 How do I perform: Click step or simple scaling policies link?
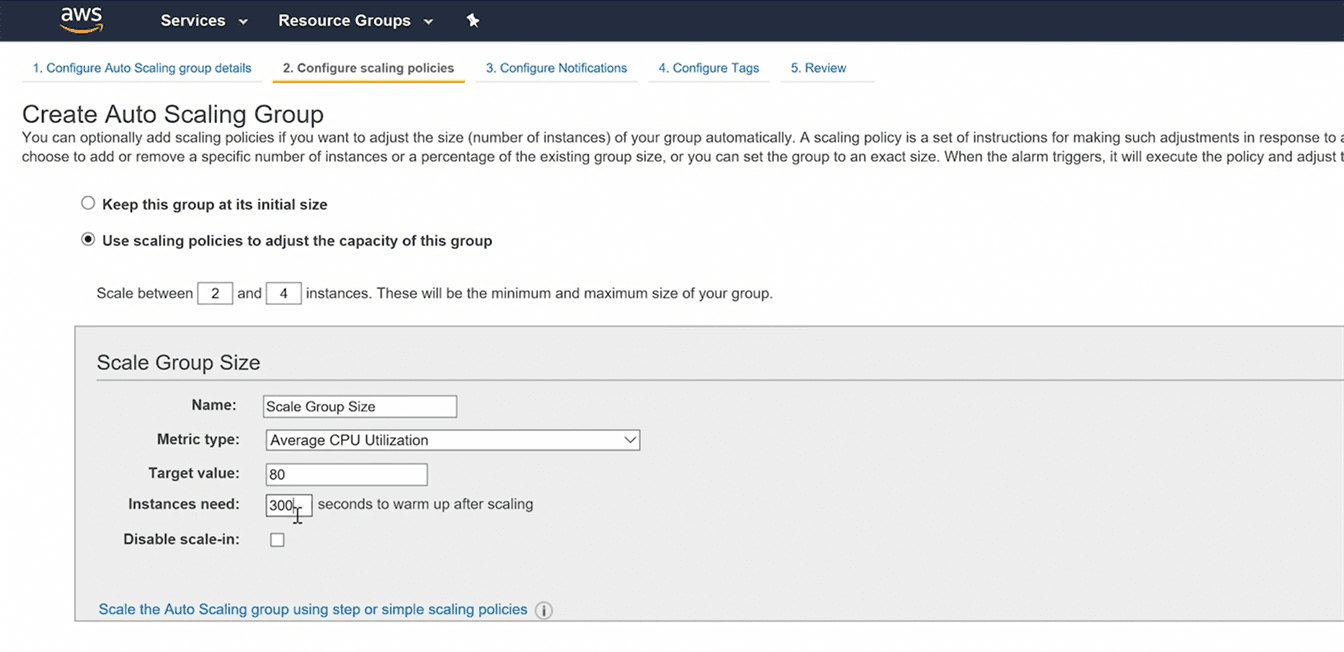point(312,609)
